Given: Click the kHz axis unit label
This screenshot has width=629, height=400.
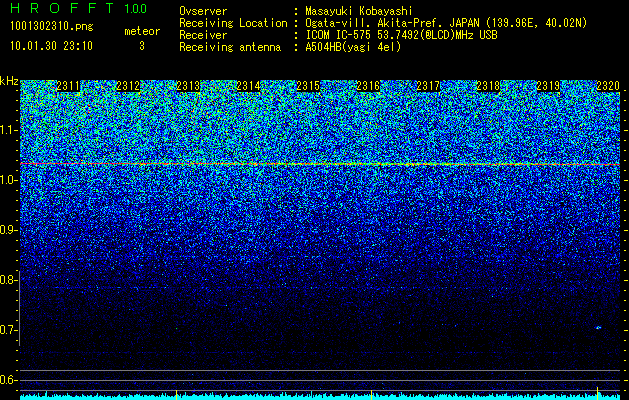Looking at the screenshot, I should [9, 81].
